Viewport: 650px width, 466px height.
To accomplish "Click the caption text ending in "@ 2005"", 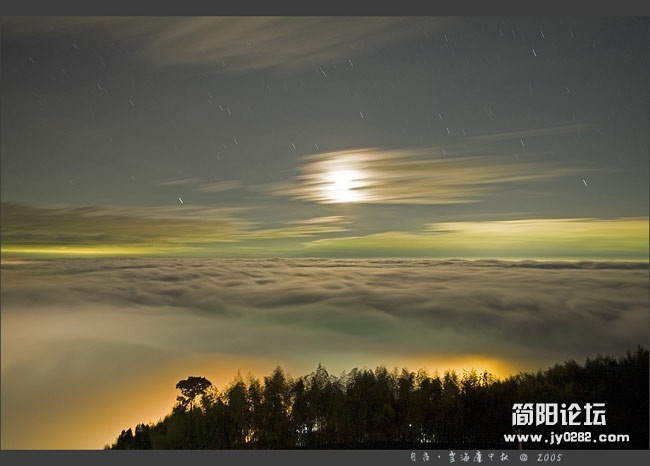I will tap(486, 457).
